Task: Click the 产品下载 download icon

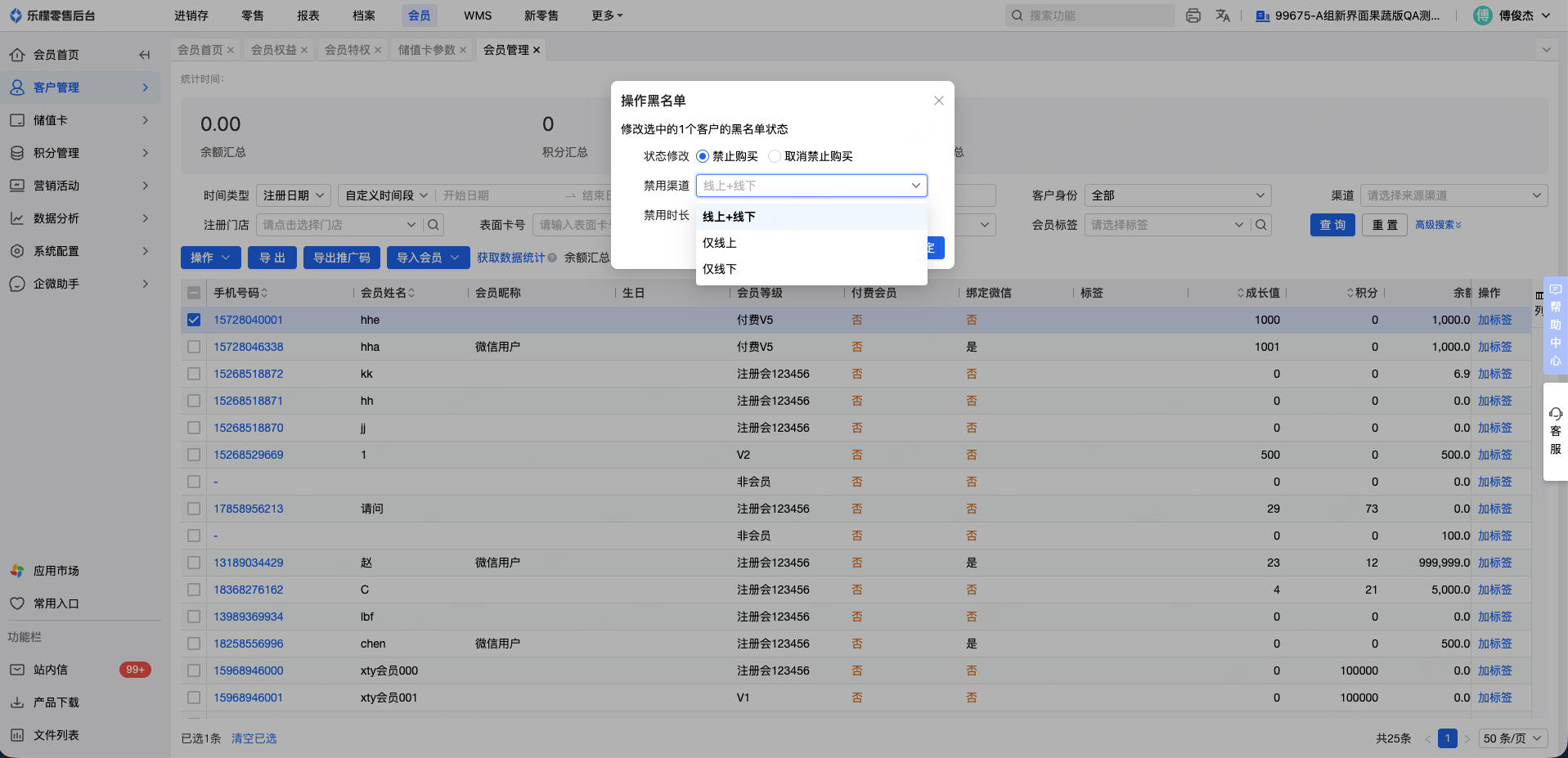Action: pos(17,702)
